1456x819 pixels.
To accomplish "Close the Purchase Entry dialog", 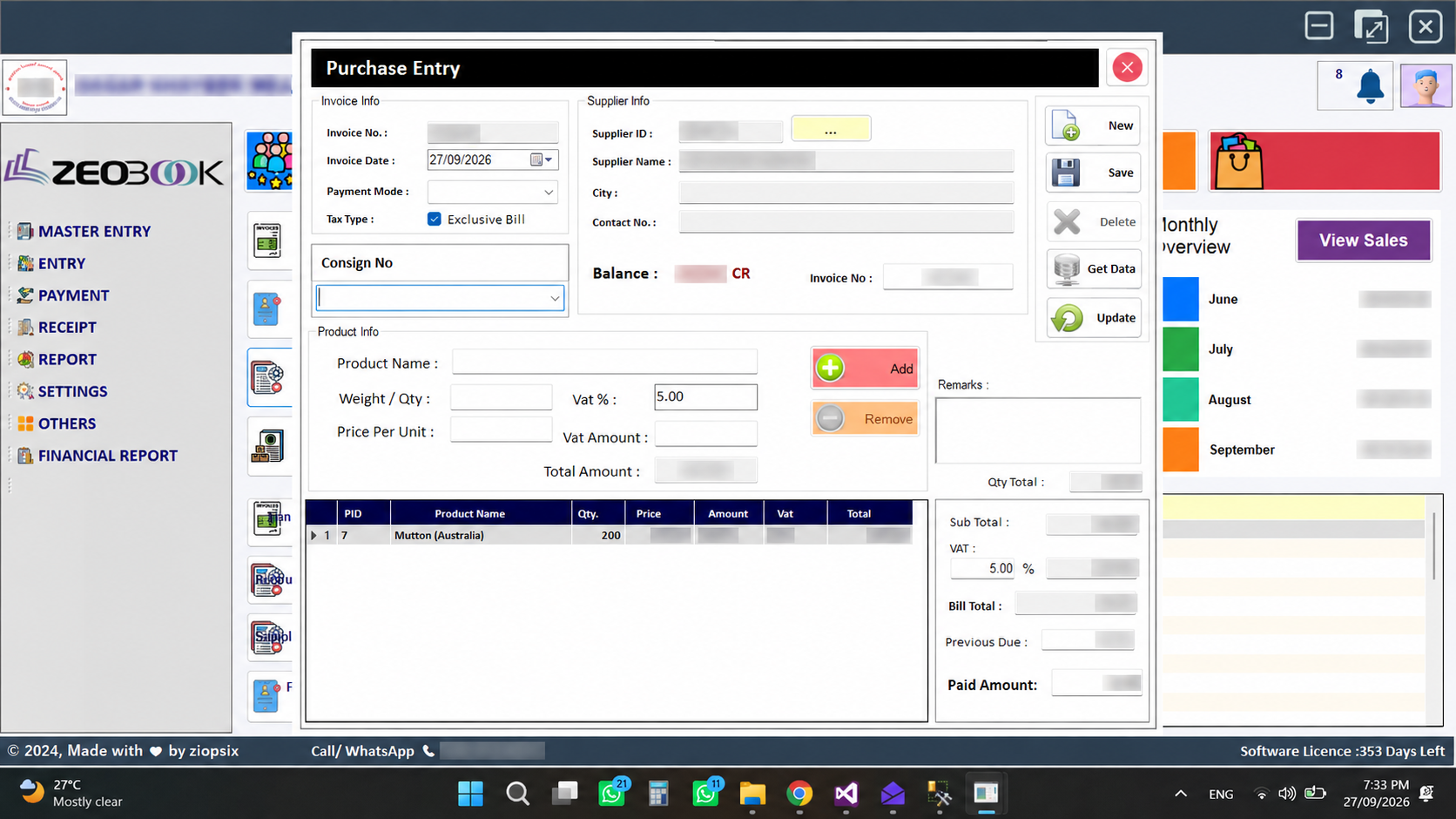I will click(x=1127, y=68).
